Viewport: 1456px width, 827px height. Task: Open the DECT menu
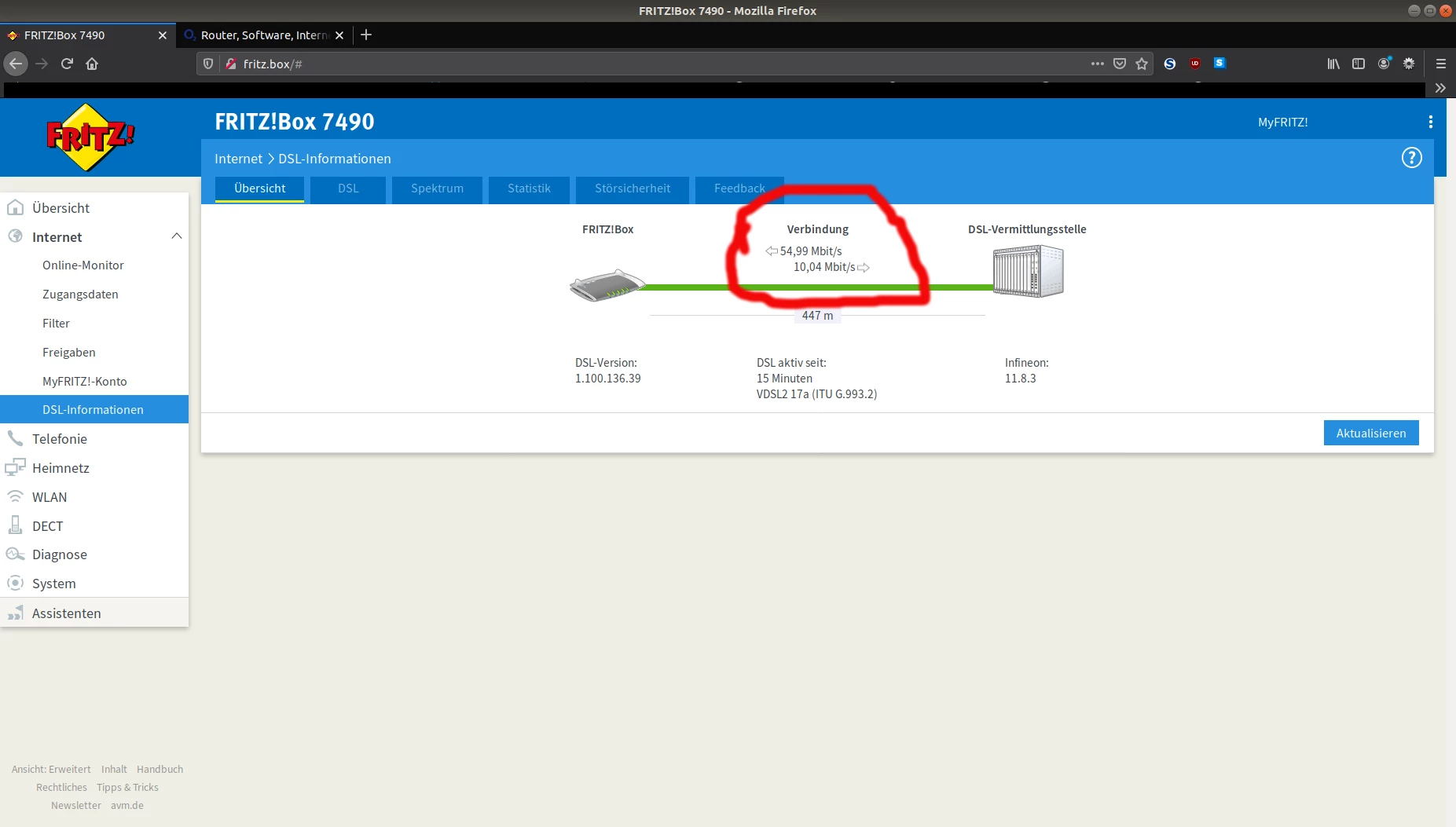(x=94, y=525)
